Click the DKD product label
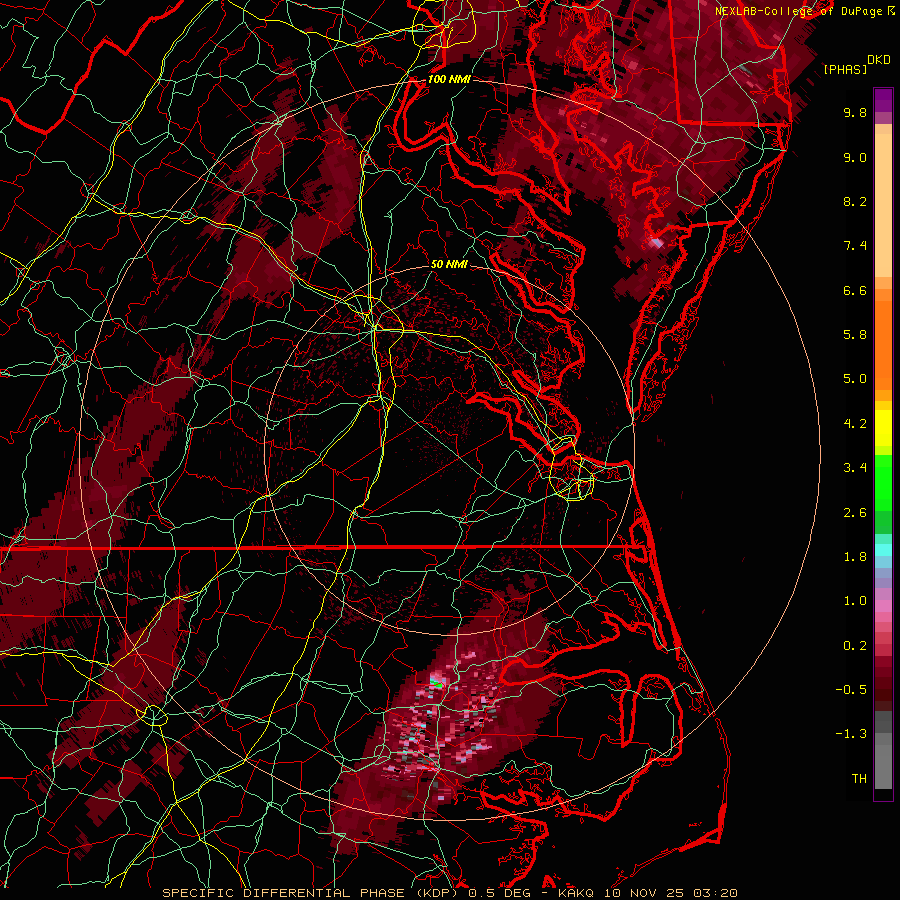The width and height of the screenshot is (900, 900). click(879, 60)
